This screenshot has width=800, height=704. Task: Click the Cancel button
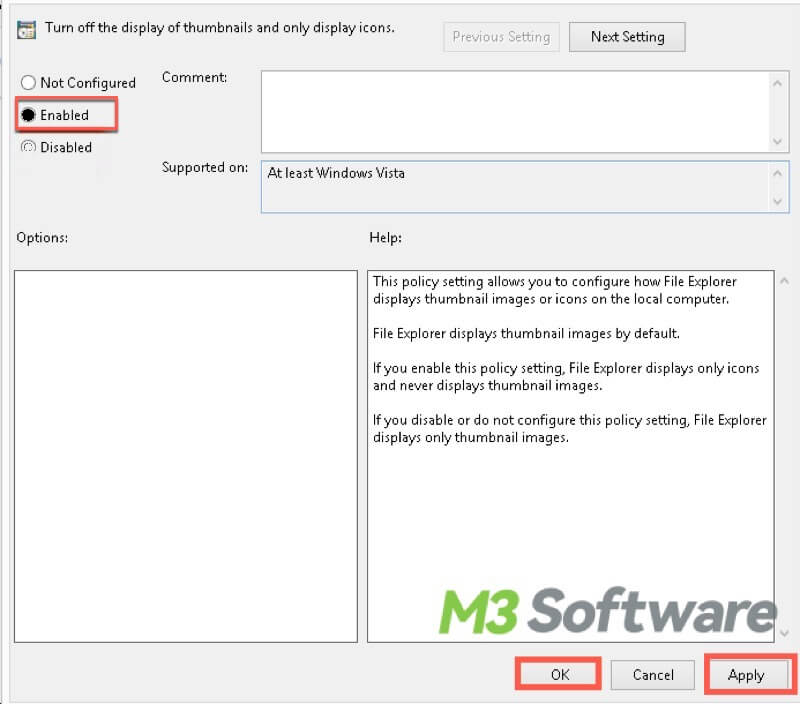click(x=653, y=675)
